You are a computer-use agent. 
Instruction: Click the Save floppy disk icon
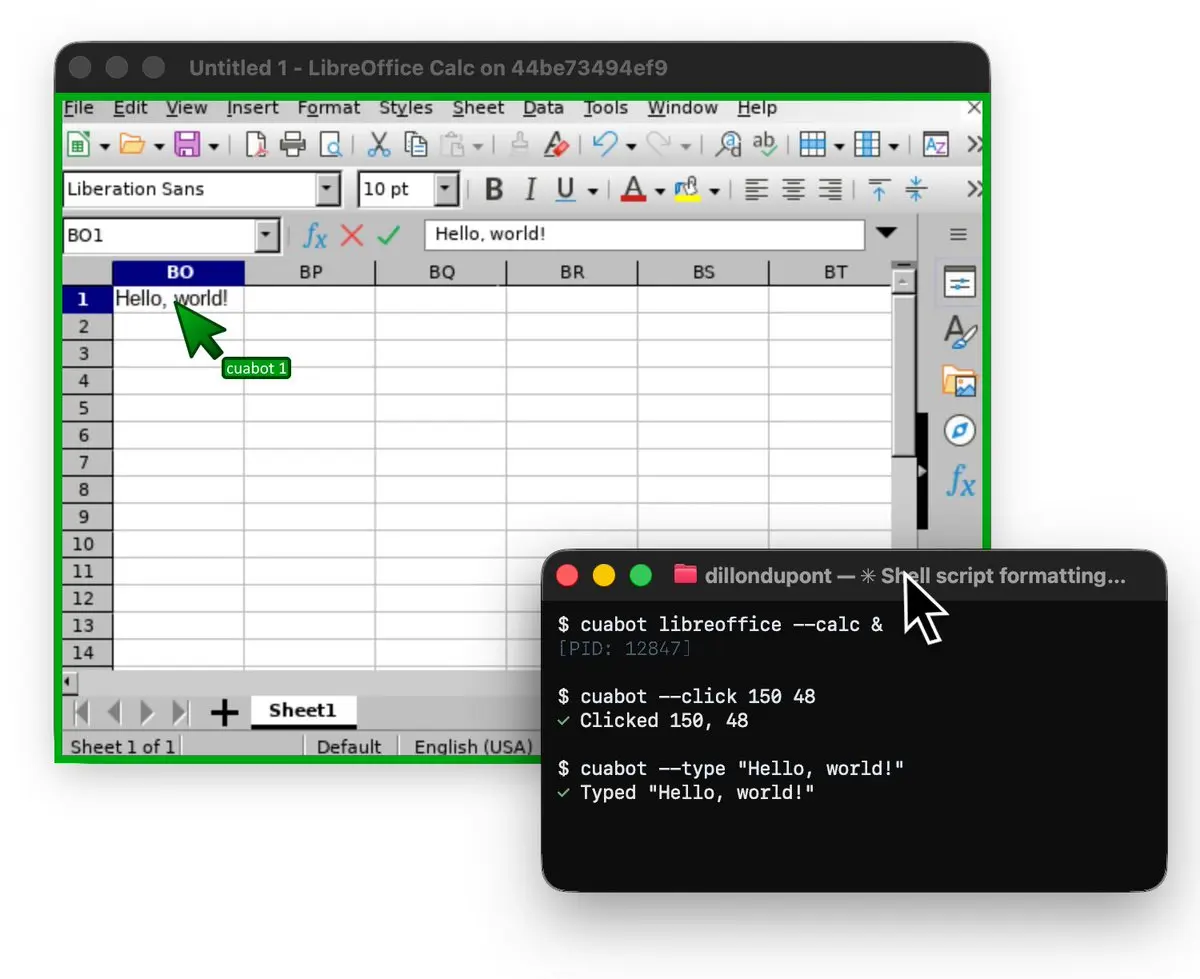click(x=187, y=145)
